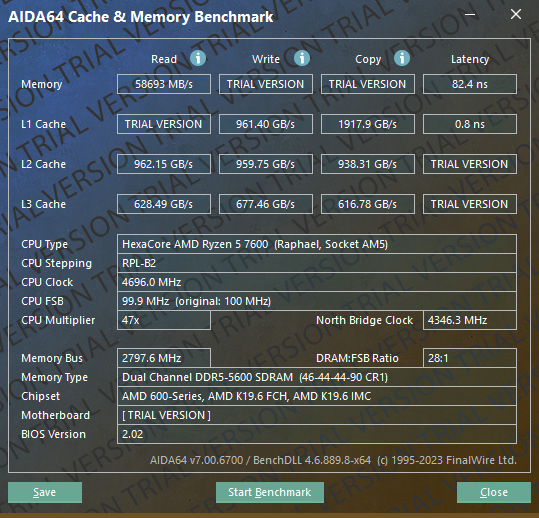539x518 pixels.
Task: Select L1 Cache copy 1917.9 GB/s
Action: (368, 124)
